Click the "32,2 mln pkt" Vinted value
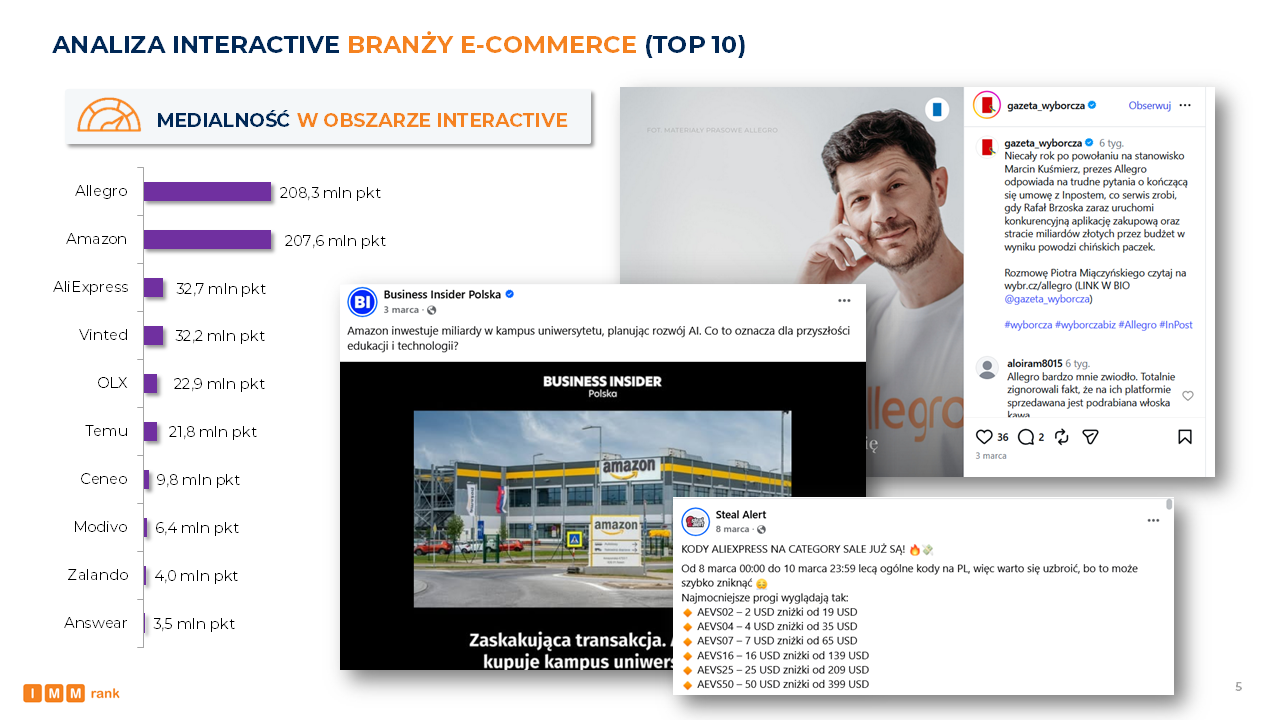 [x=219, y=336]
